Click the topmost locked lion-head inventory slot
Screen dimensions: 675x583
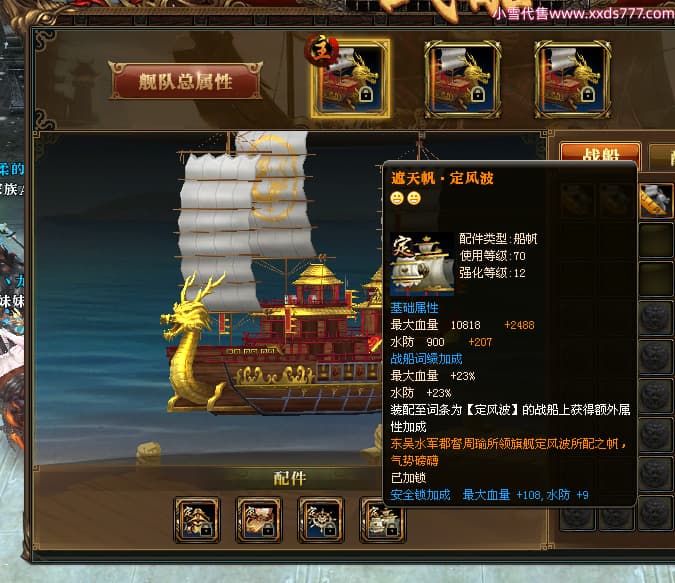click(x=656, y=318)
